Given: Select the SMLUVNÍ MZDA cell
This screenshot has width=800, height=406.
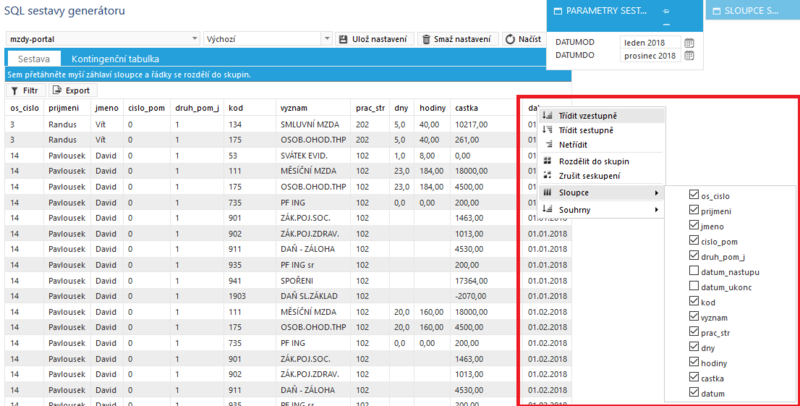Looking at the screenshot, I should coord(313,124).
